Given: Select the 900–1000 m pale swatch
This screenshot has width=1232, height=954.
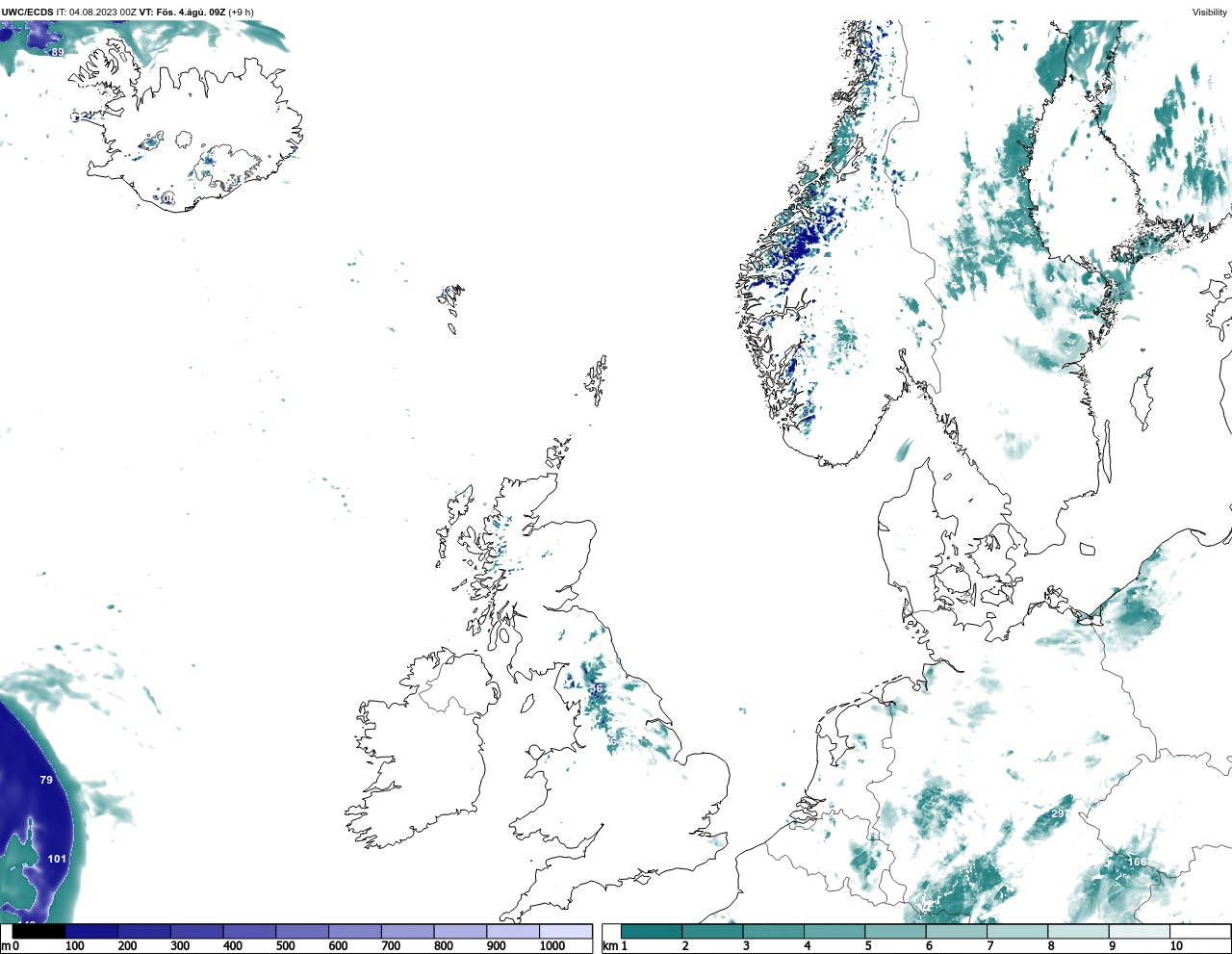Looking at the screenshot, I should point(512,931).
